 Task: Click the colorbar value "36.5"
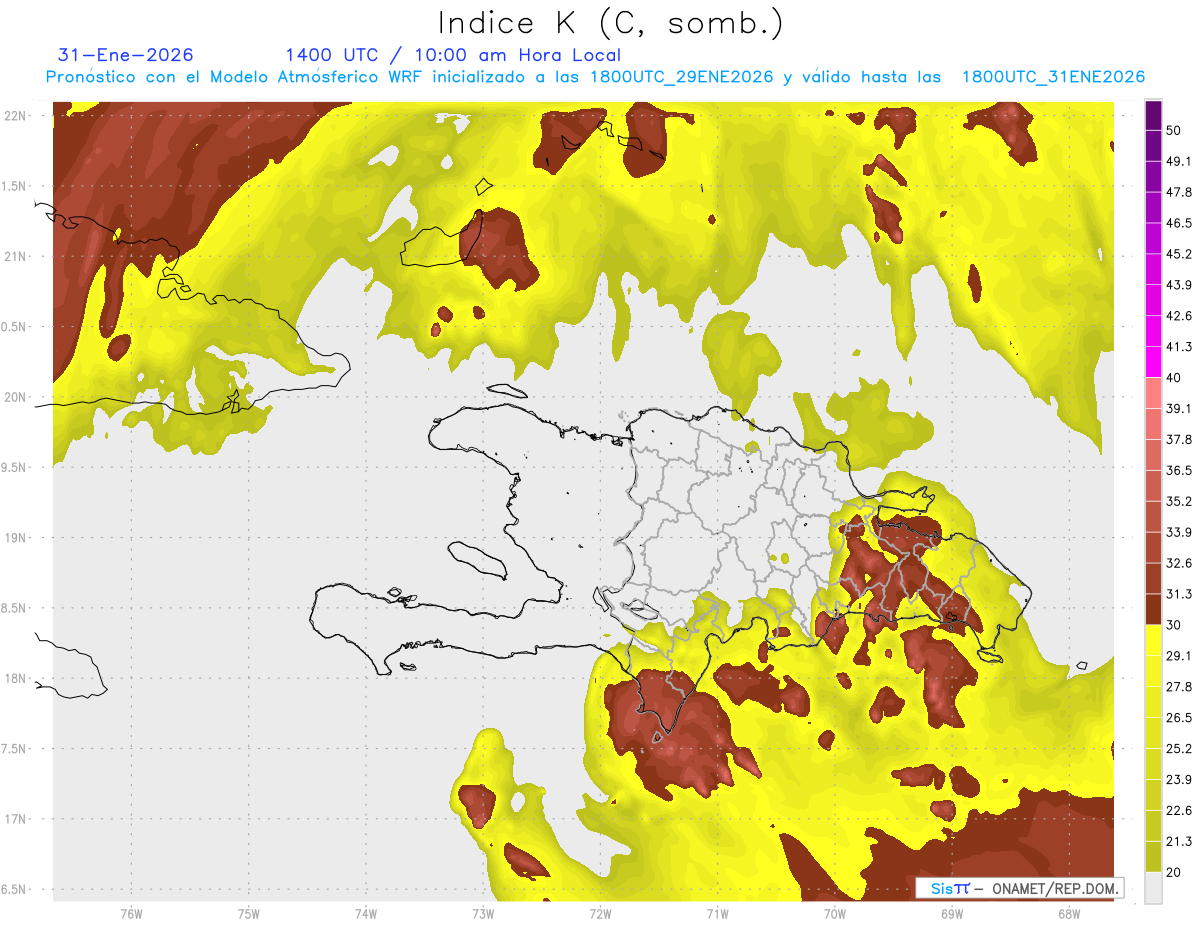(1179, 470)
